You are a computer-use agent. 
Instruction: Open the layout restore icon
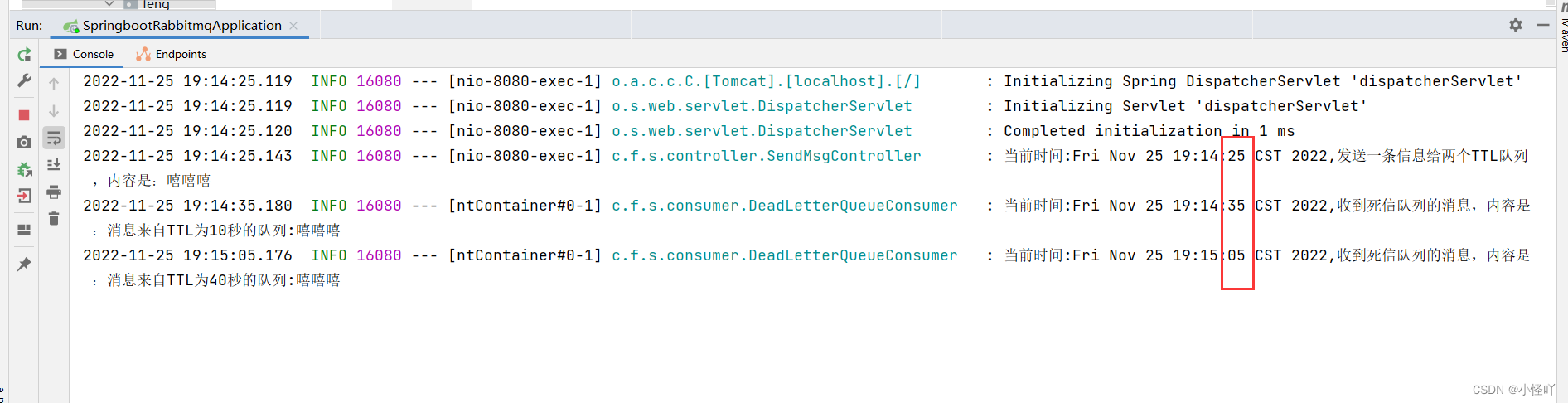[x=24, y=230]
